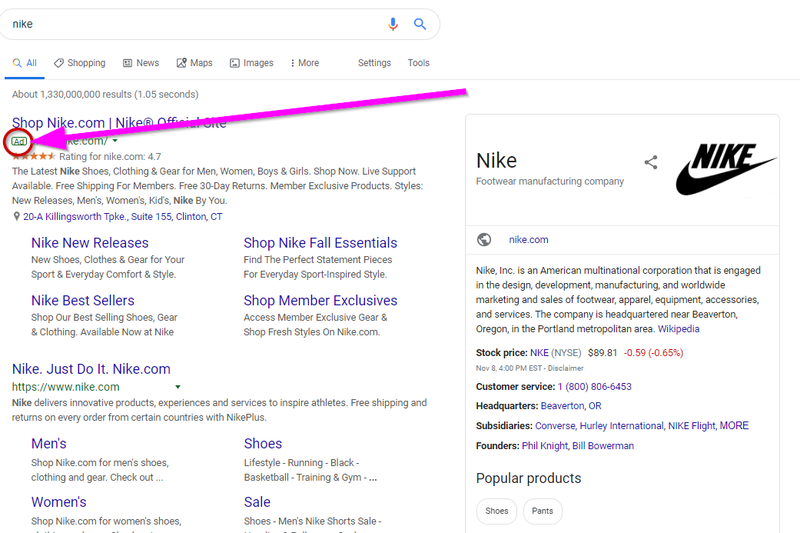
Task: Open the Shop Nike.com ad headline
Action: [x=119, y=123]
